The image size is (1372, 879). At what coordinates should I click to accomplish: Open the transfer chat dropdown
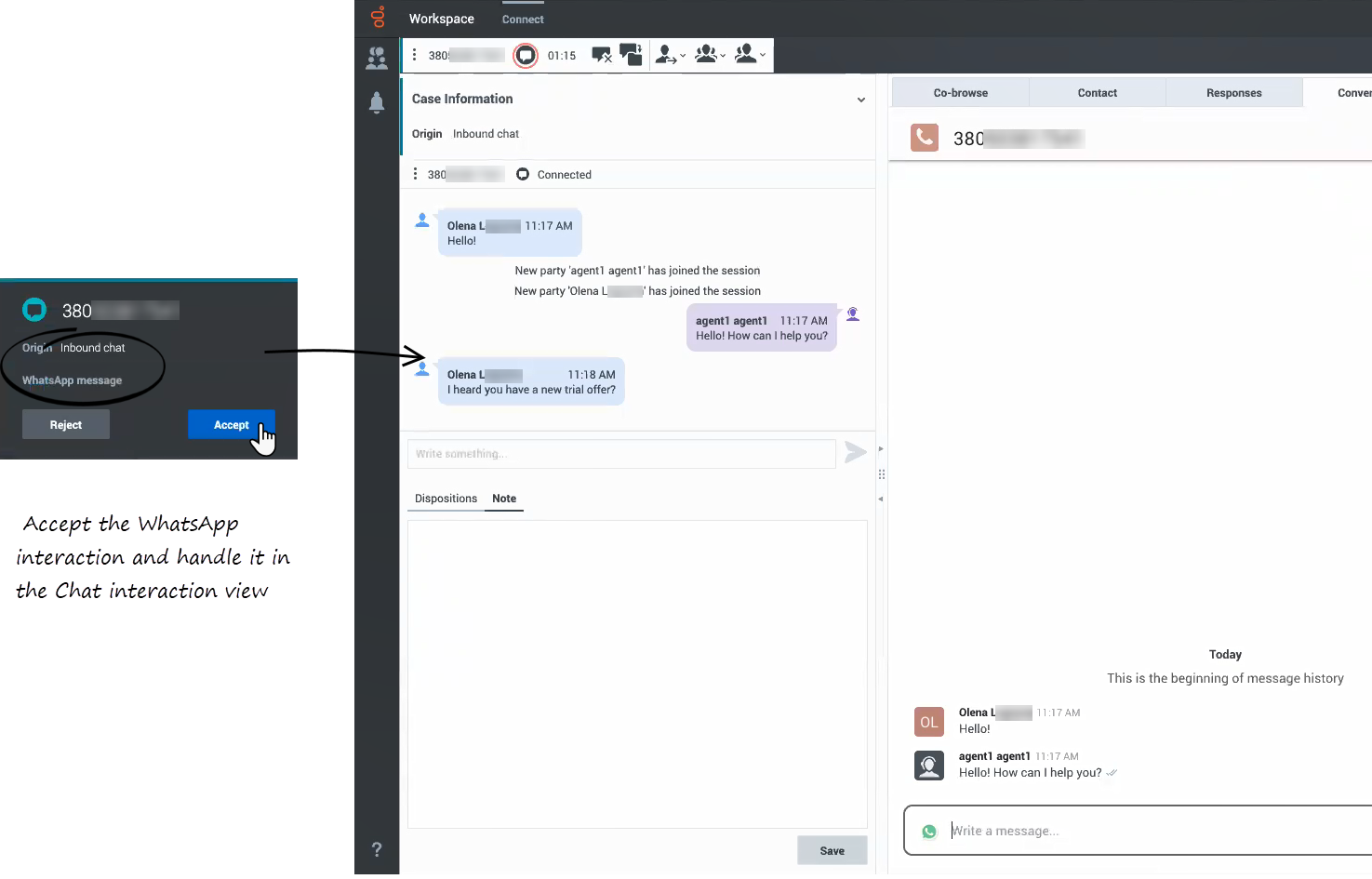670,55
